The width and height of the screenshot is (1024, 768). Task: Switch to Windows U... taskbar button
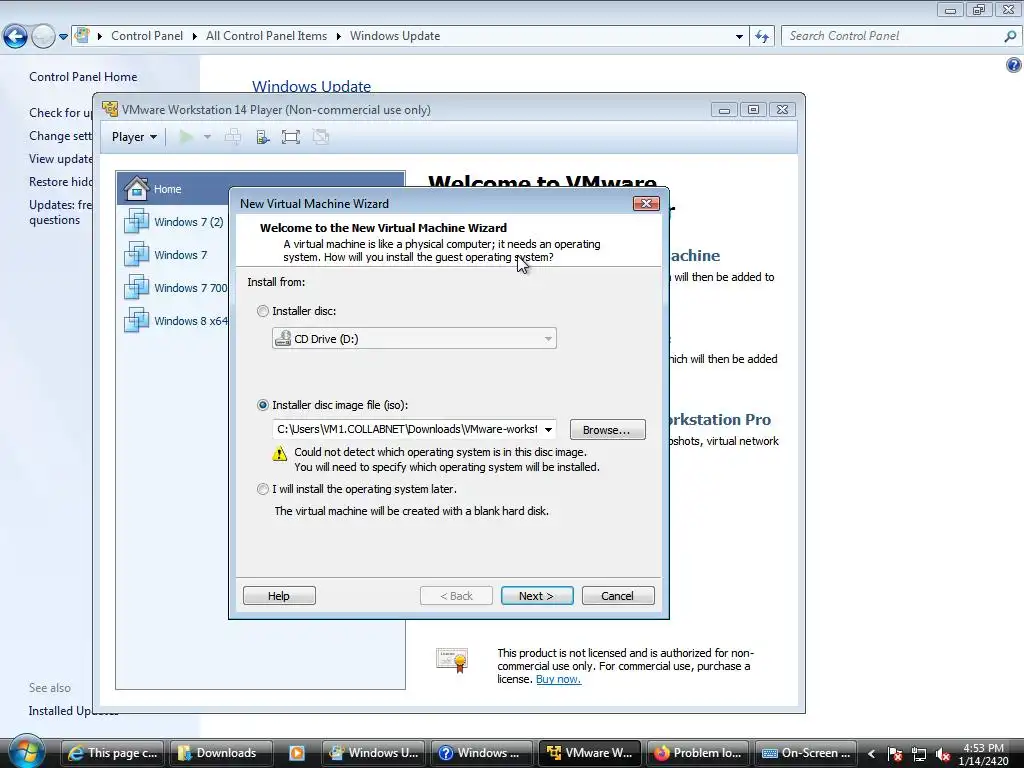click(373, 753)
